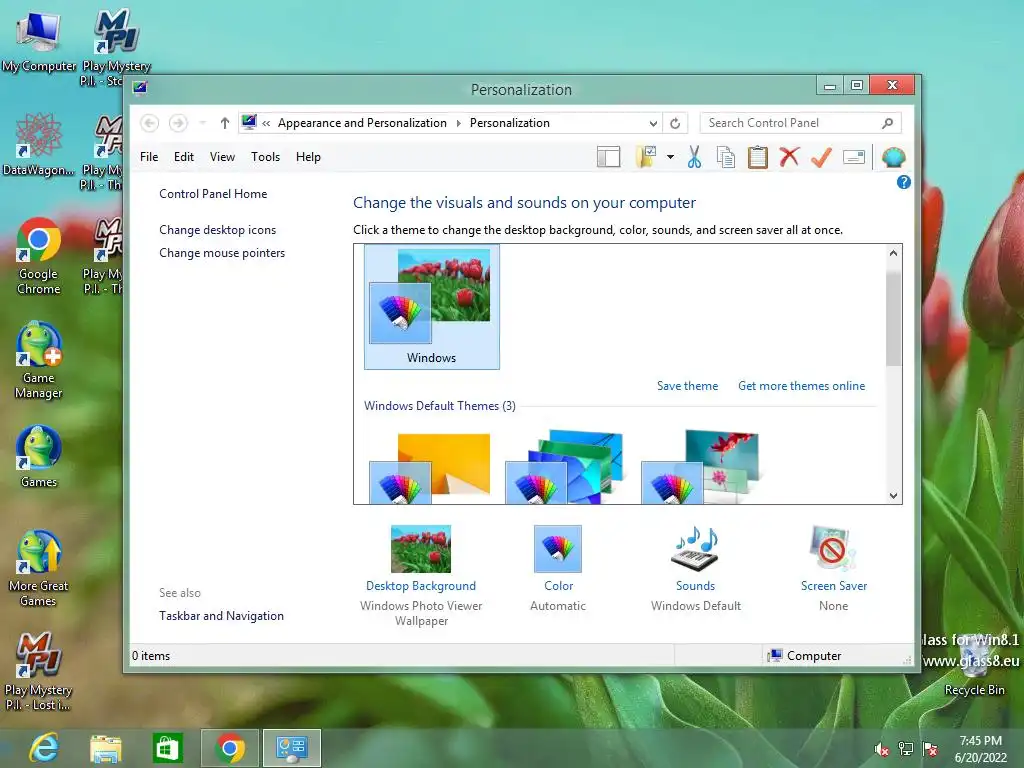
Task: Open the Help menu
Action: 308,157
